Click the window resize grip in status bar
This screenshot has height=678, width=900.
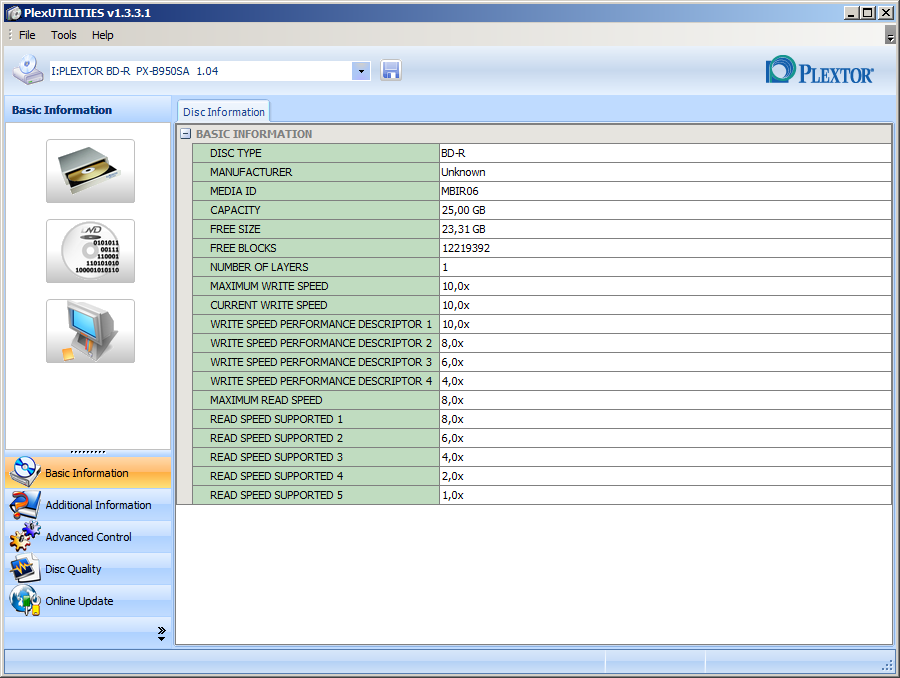pyautogui.click(x=887, y=664)
